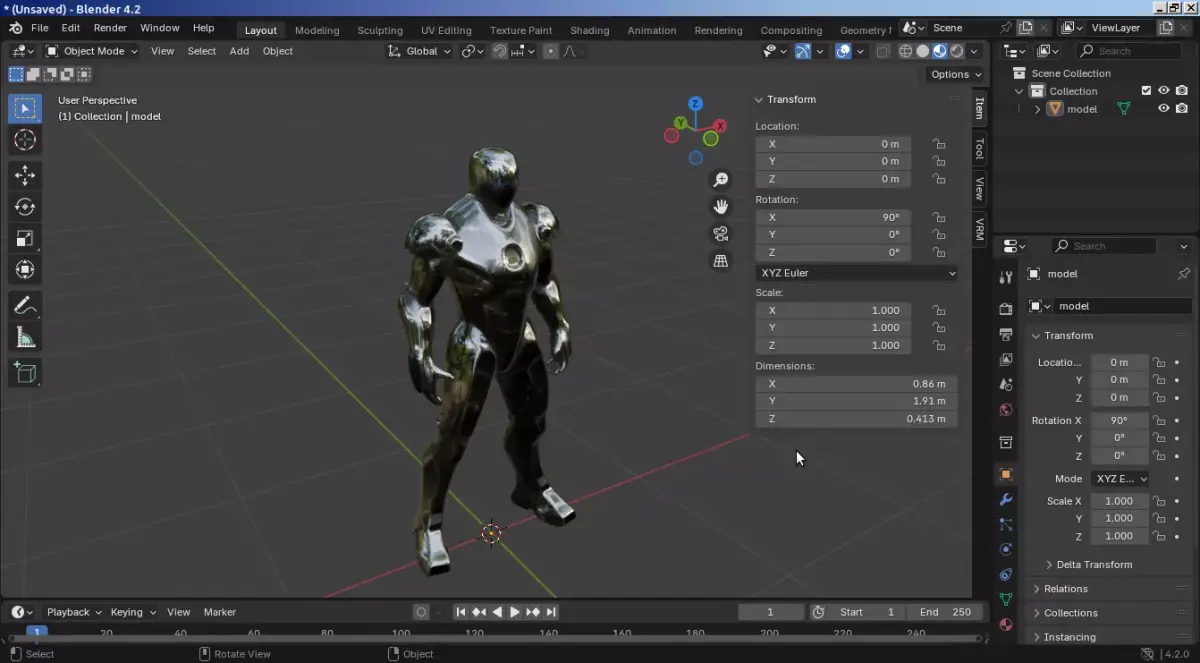Switch to rendered viewport shading
The width and height of the screenshot is (1200, 663).
tap(957, 51)
